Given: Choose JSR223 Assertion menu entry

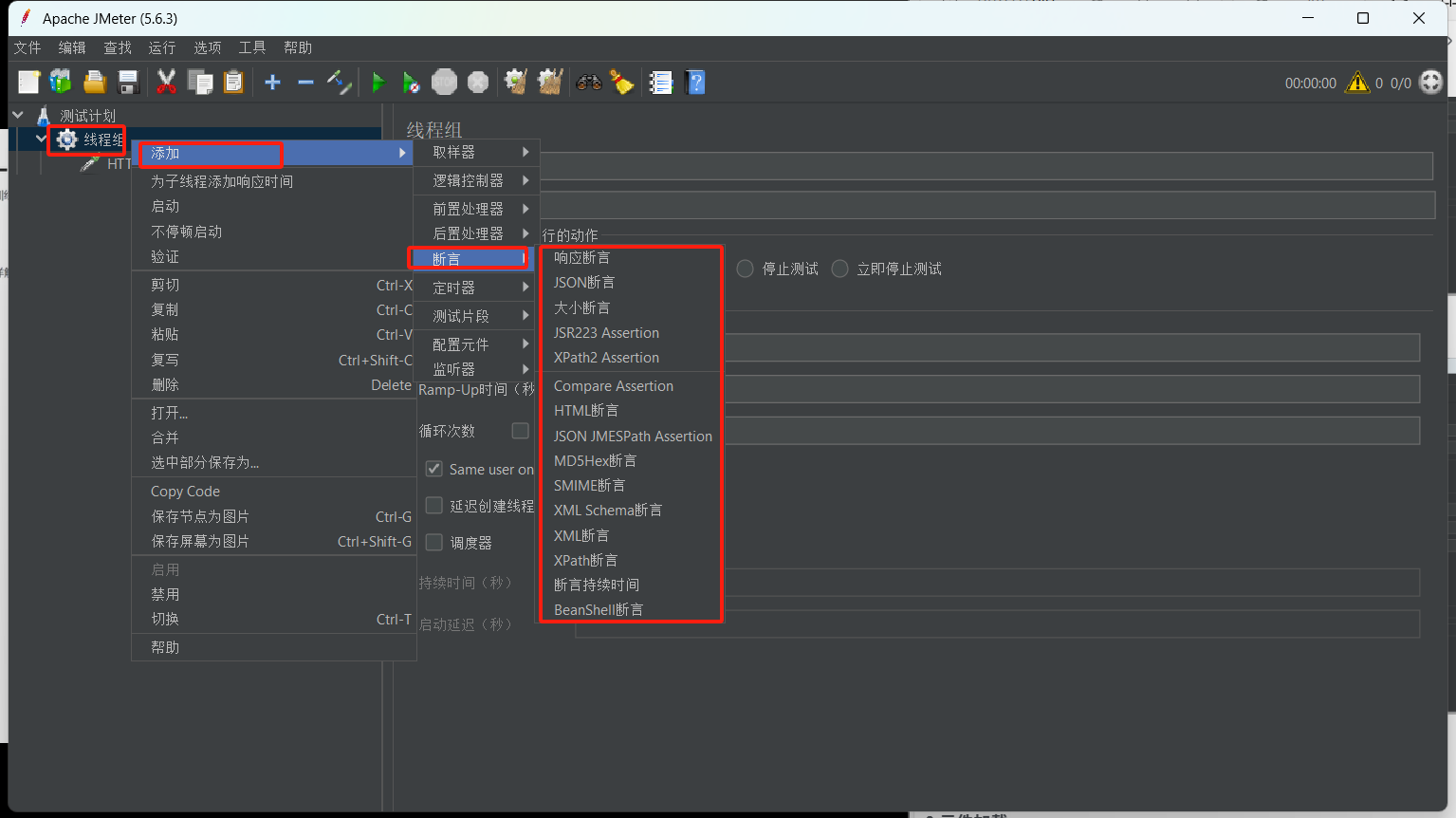Looking at the screenshot, I should (x=631, y=333).
